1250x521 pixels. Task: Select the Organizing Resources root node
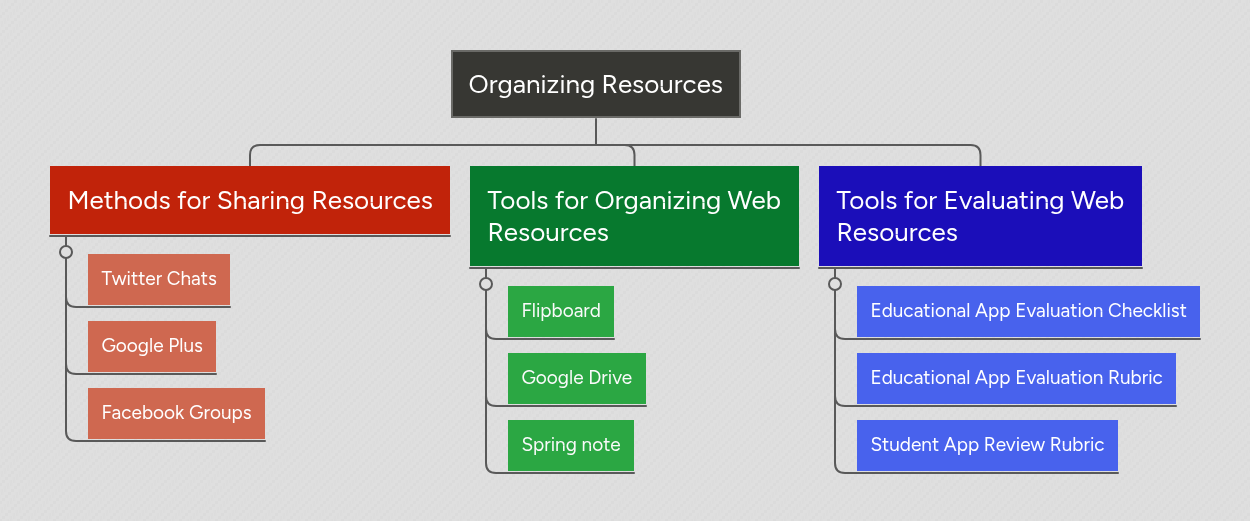pyautogui.click(x=596, y=84)
